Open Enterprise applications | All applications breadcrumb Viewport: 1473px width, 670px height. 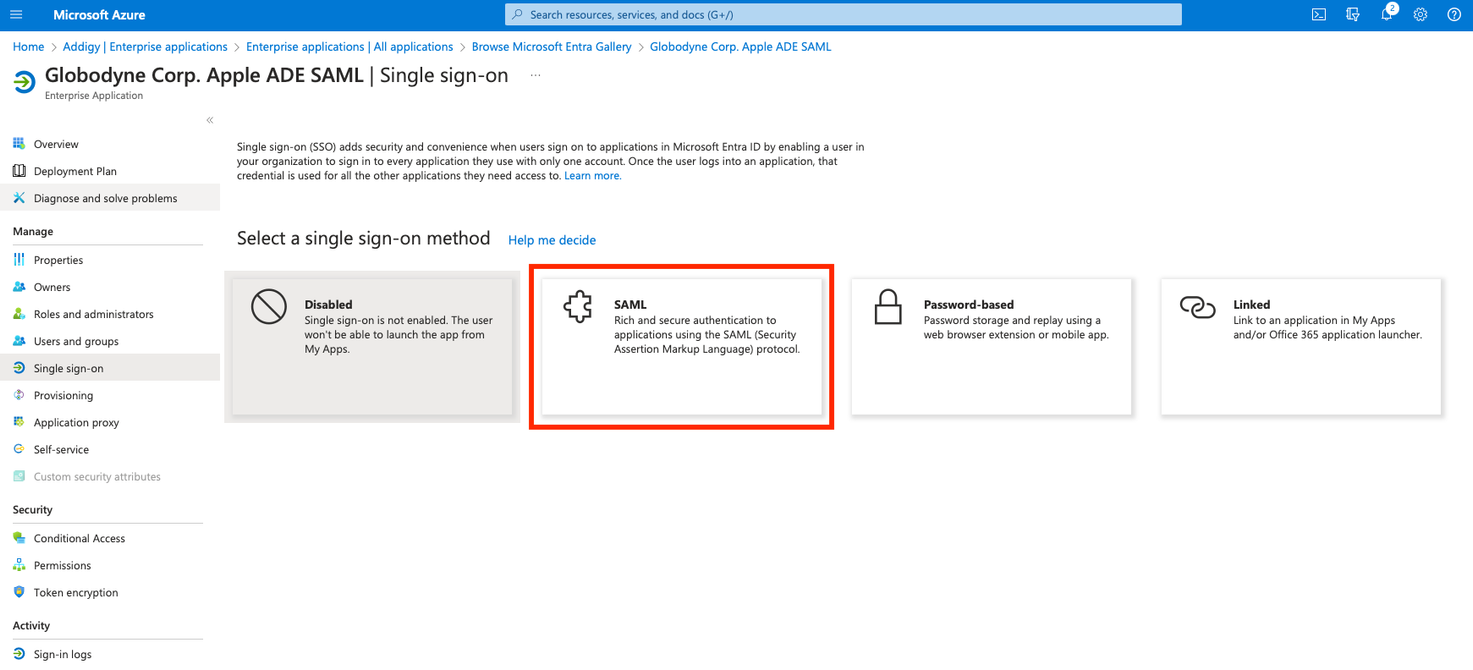[x=349, y=47]
